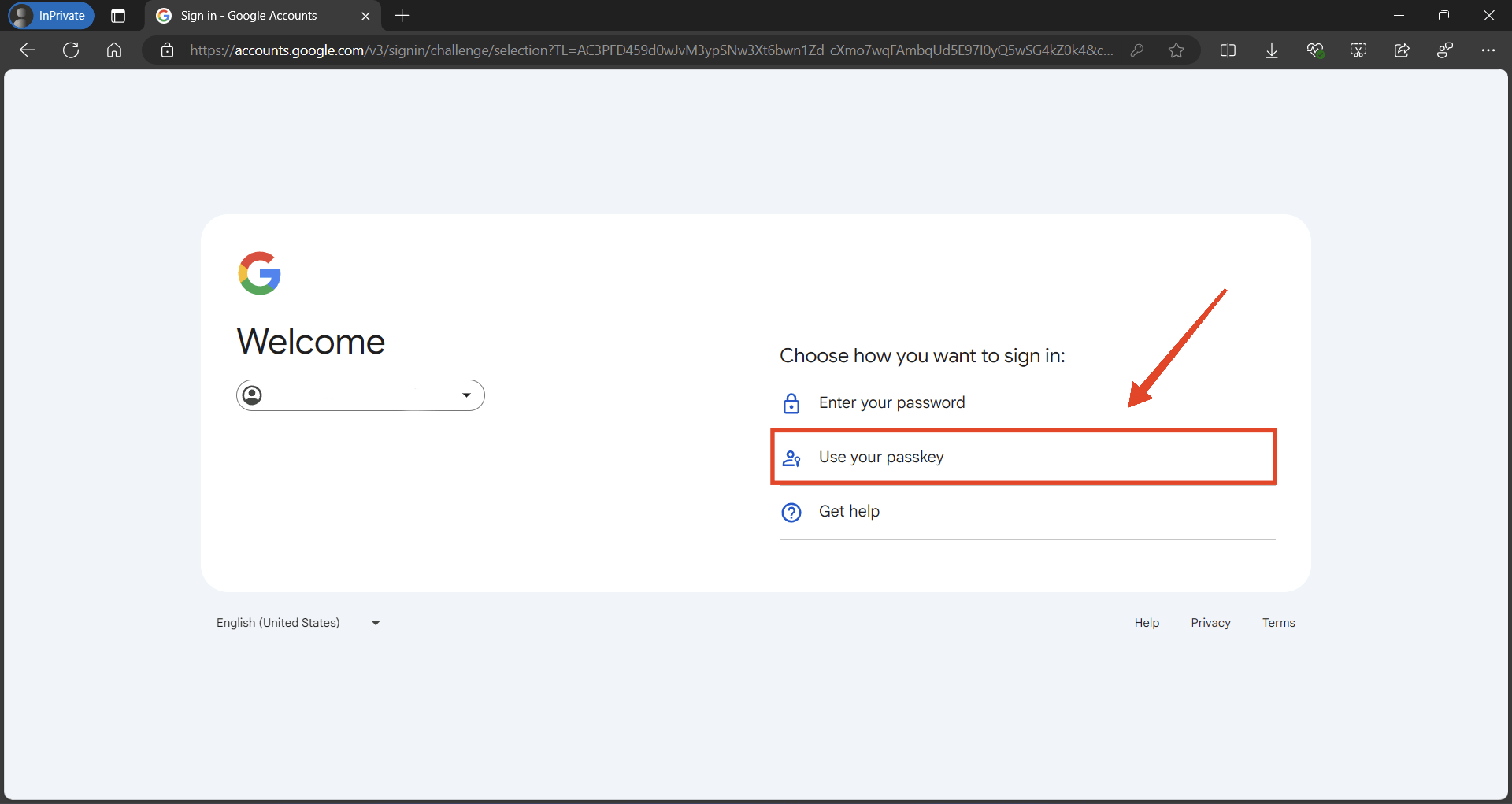Open the profile collaboration icon in toolbar
This screenshot has height=804, width=1512.
[1445, 50]
